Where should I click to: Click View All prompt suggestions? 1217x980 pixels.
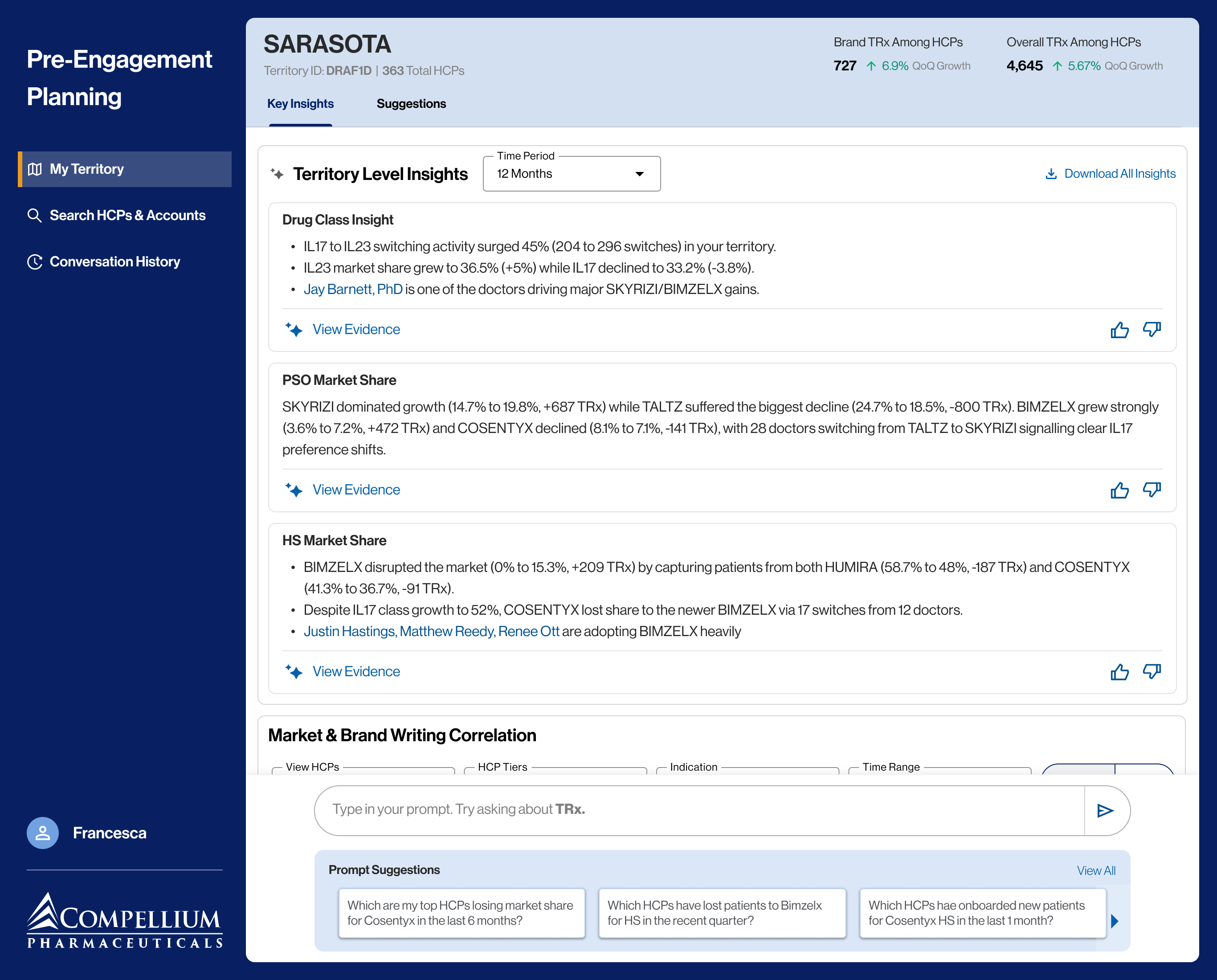point(1096,870)
